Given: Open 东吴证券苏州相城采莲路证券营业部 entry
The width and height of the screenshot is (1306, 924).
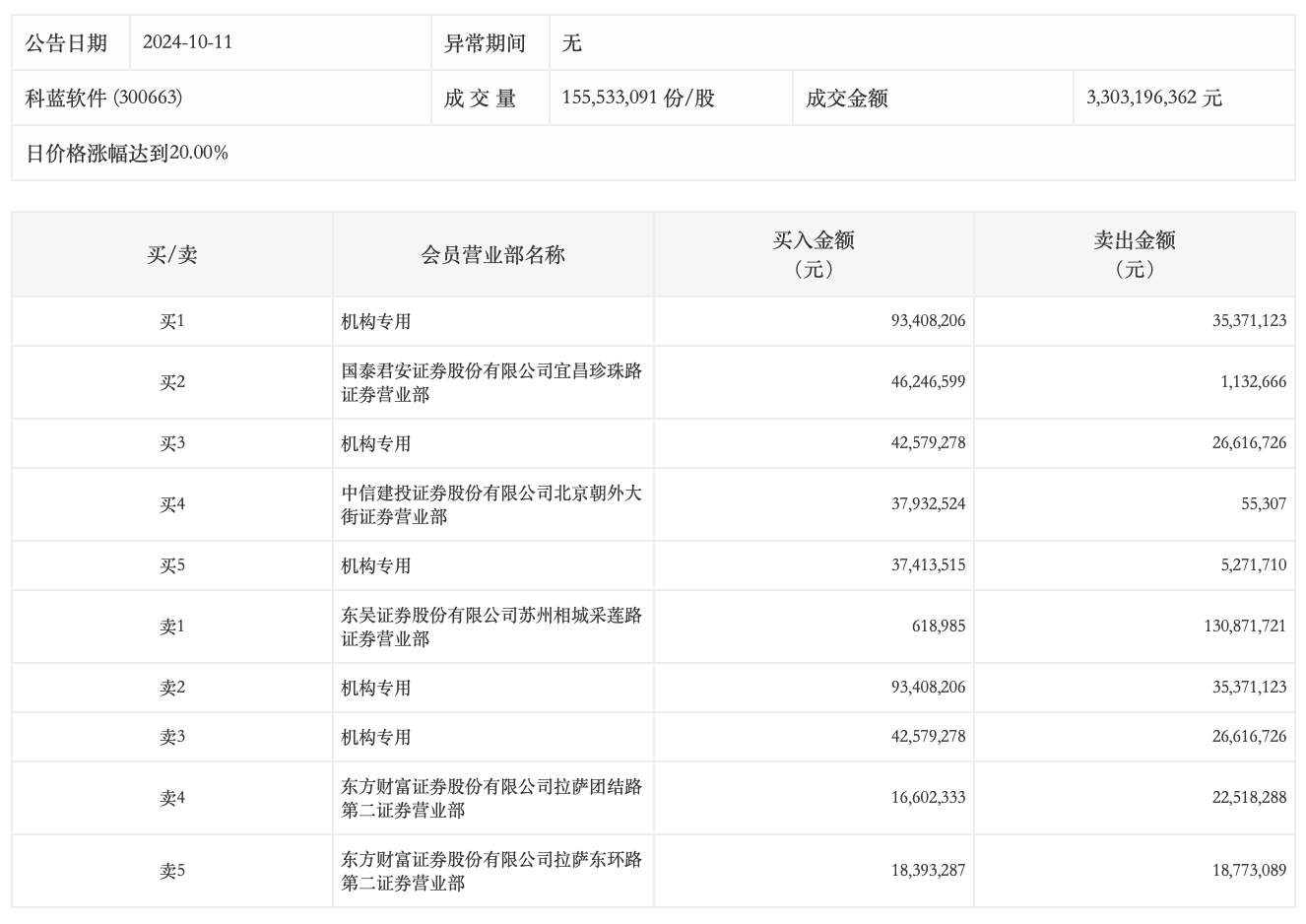Looking at the screenshot, I should pos(491,627).
